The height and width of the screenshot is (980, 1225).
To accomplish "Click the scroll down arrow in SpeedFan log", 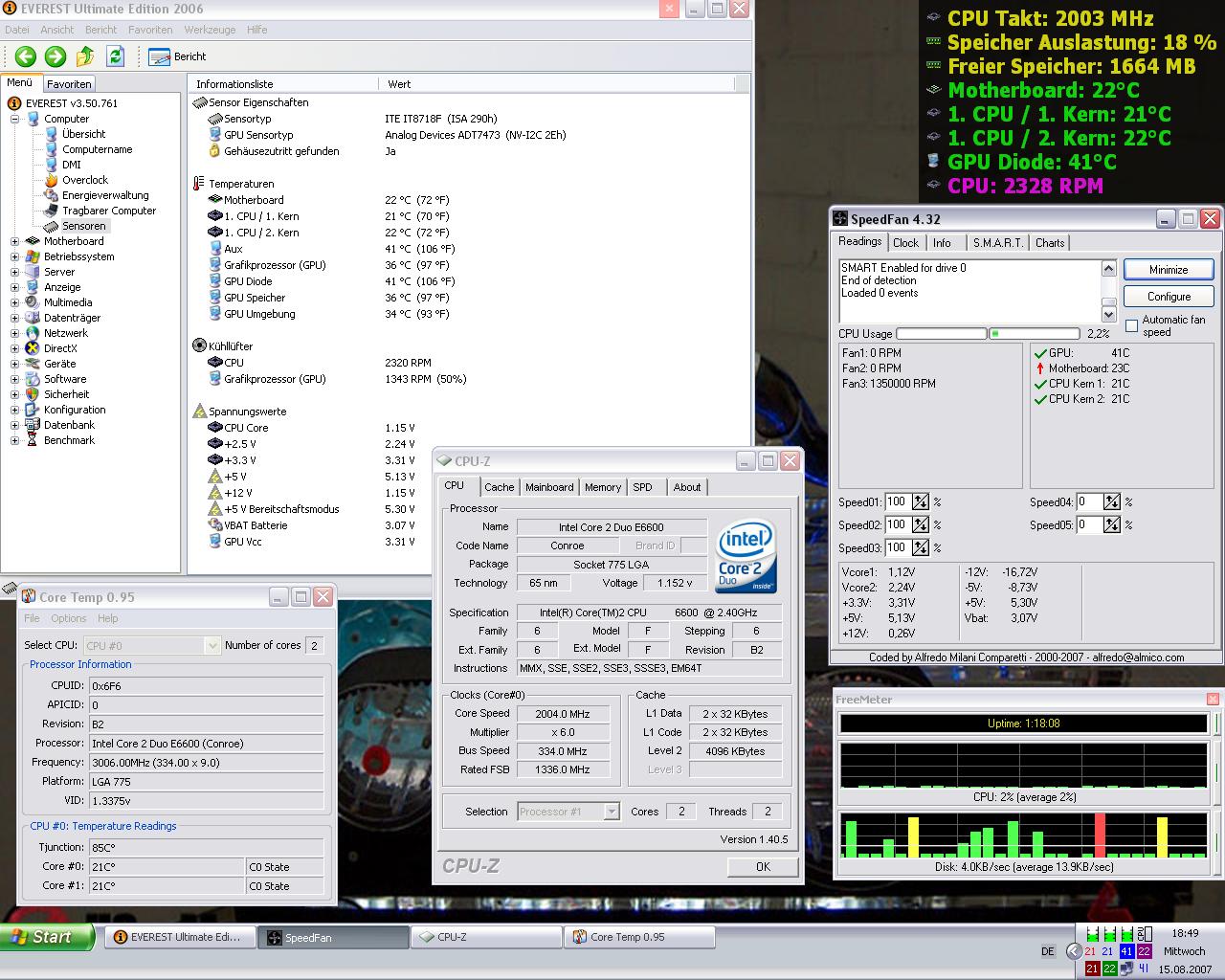I will [x=1108, y=315].
